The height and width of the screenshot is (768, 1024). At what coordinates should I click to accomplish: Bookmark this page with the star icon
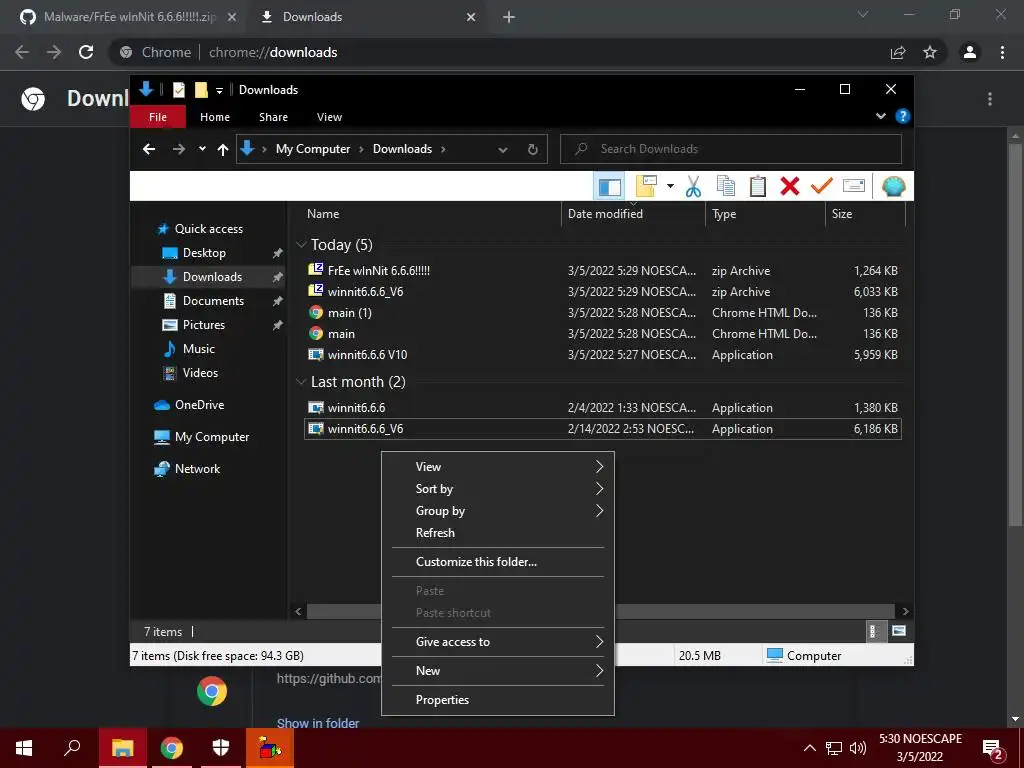click(930, 52)
